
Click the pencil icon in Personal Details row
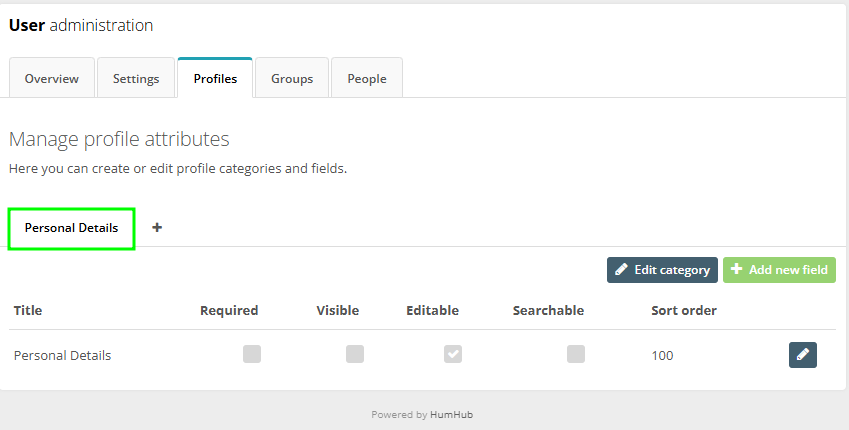(x=802, y=355)
